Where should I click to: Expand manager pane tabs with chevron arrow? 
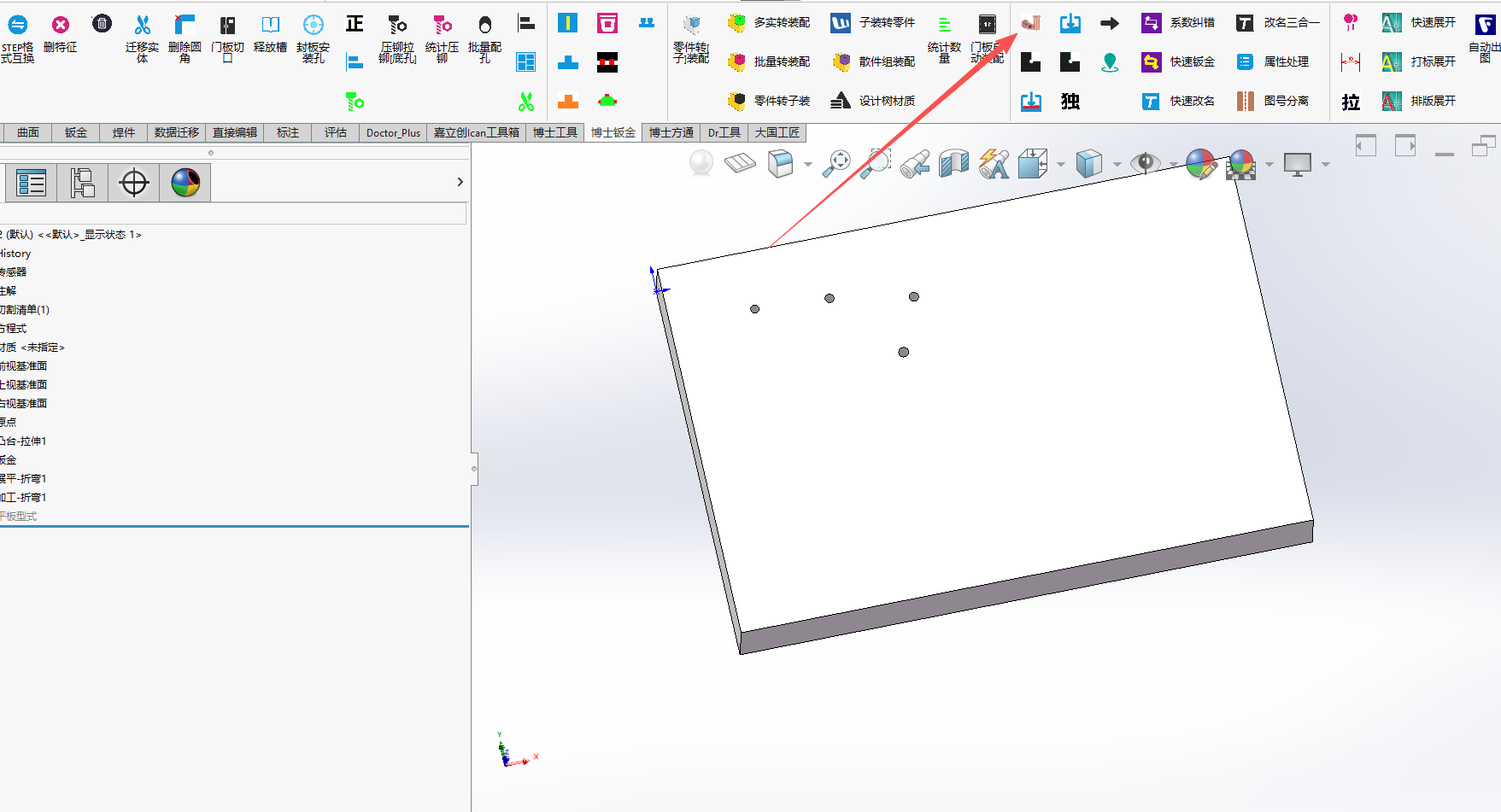click(x=460, y=182)
